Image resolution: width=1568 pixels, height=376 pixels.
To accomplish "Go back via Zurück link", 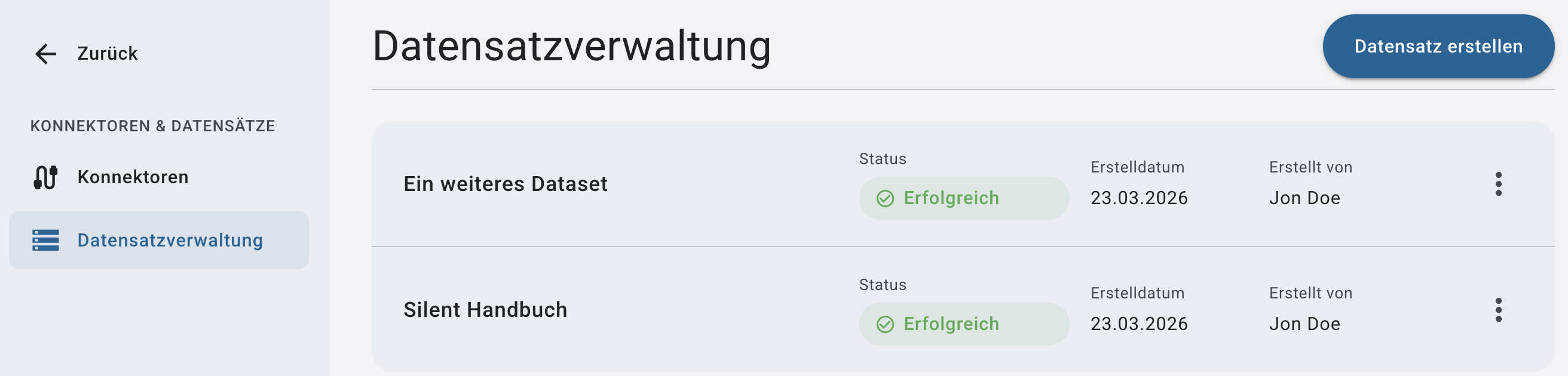I will point(107,54).
